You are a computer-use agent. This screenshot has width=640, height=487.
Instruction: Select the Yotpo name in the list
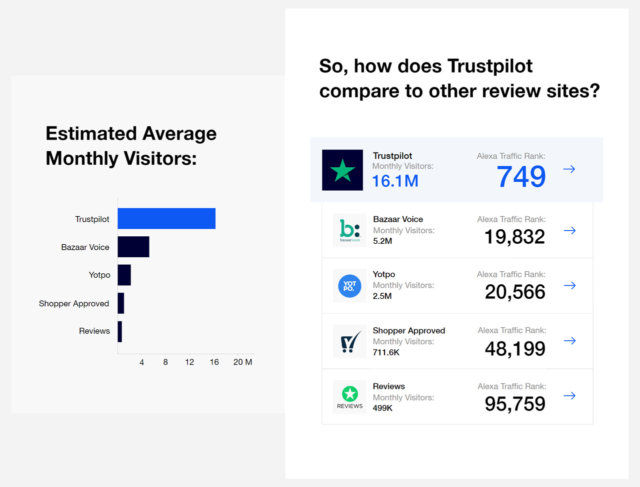coord(384,274)
